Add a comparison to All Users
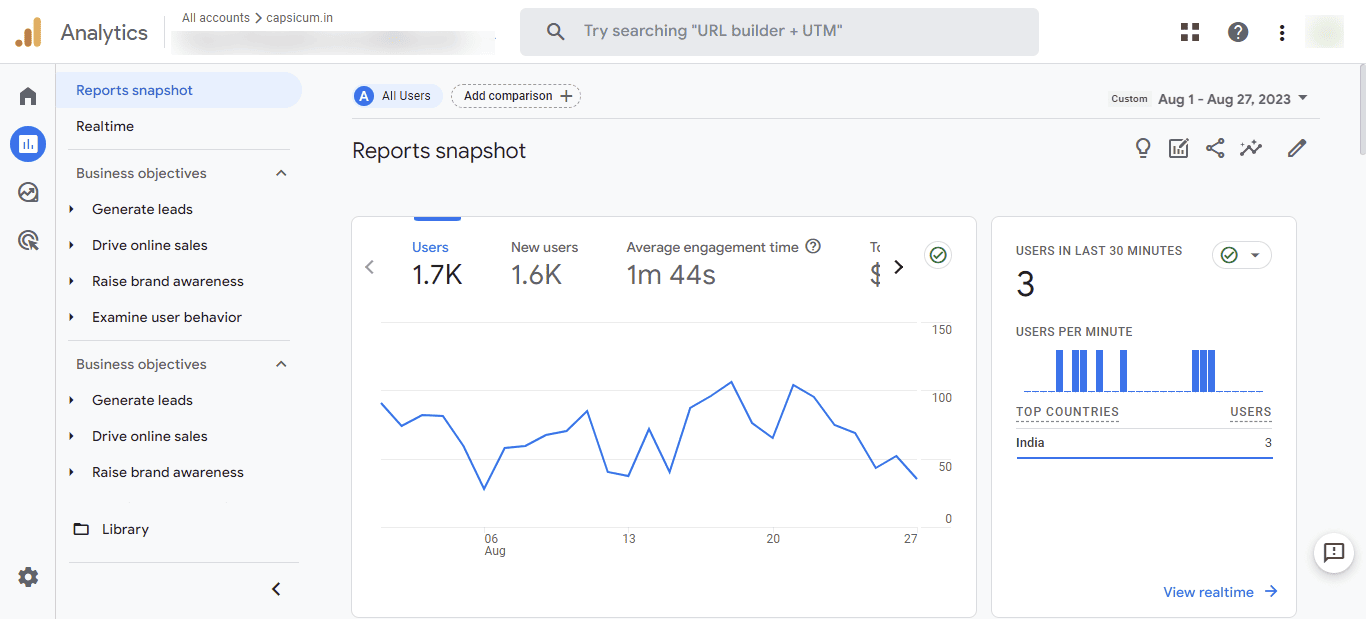The width and height of the screenshot is (1366, 619). (515, 95)
